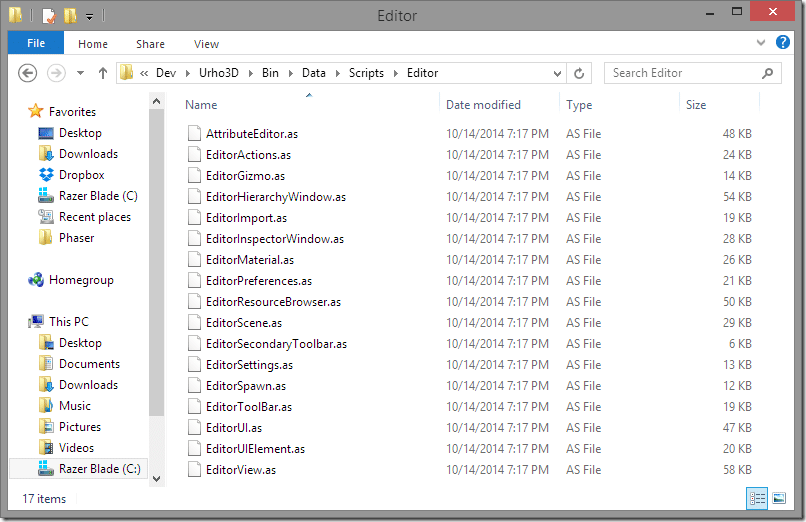
Task: Click the search magnifier icon
Action: 767,73
